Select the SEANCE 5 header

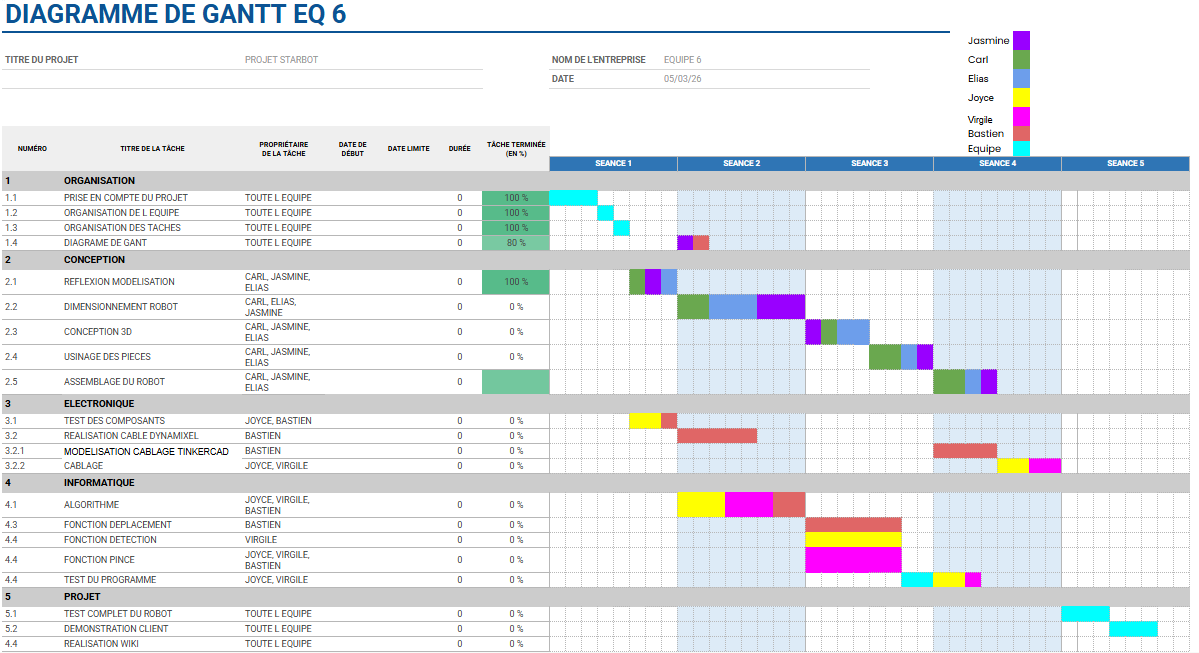tap(1125, 163)
